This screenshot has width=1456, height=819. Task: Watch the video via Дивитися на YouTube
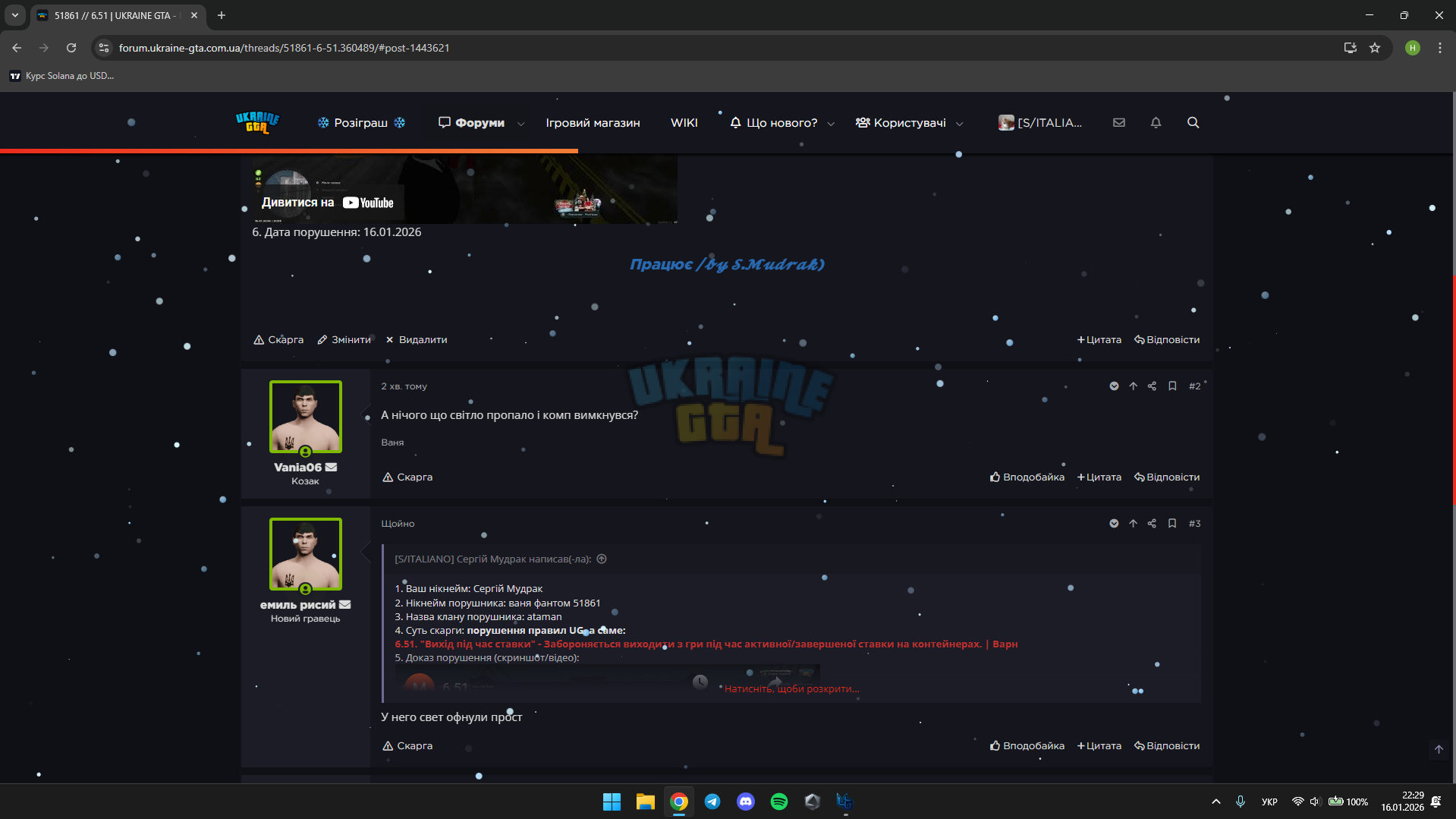click(328, 203)
